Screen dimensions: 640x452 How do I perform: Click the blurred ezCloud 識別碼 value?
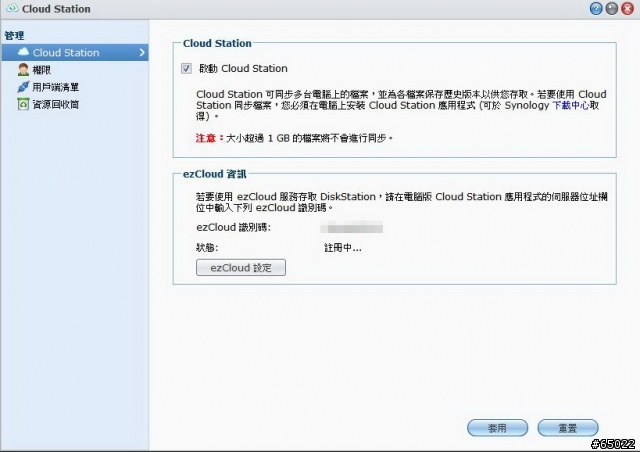point(351,227)
